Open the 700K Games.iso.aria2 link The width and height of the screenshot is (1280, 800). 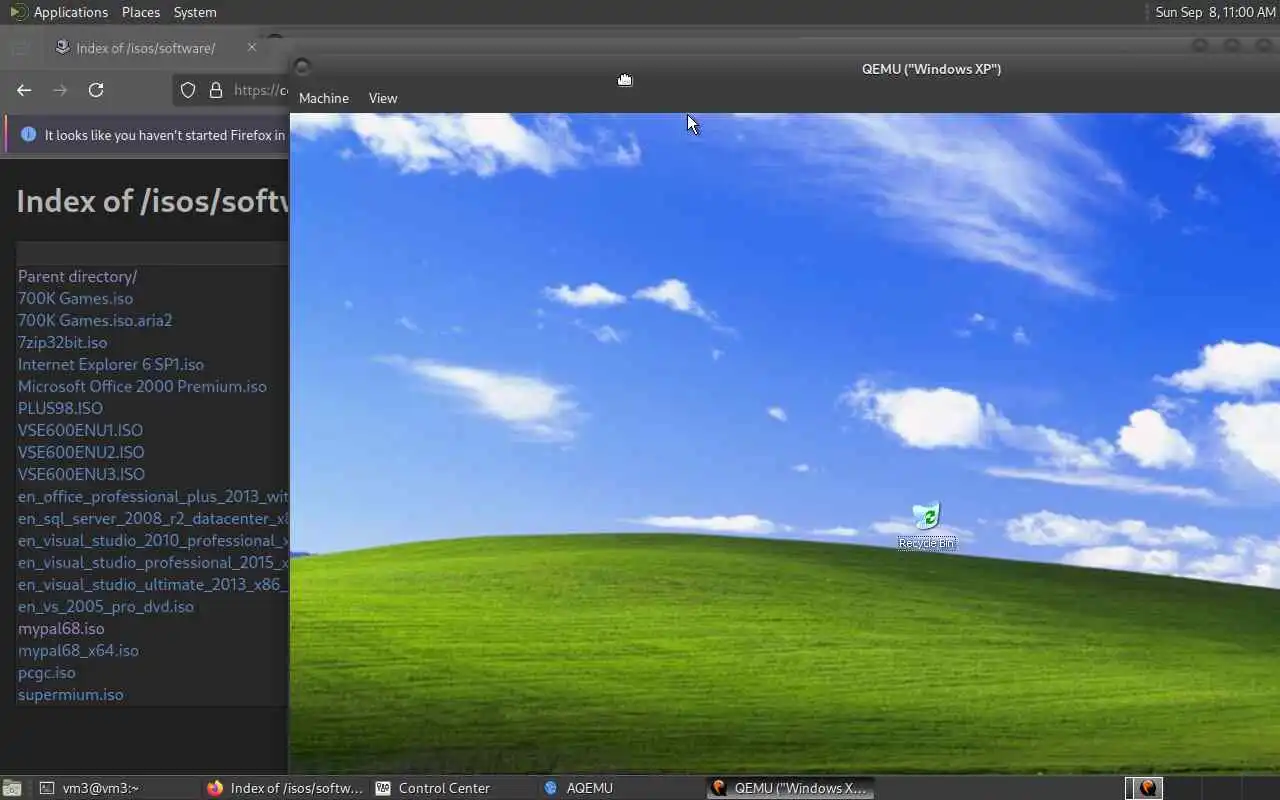95,320
